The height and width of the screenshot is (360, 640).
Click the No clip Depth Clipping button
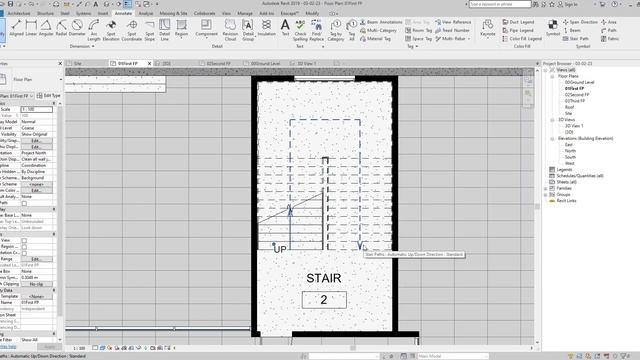click(36, 284)
